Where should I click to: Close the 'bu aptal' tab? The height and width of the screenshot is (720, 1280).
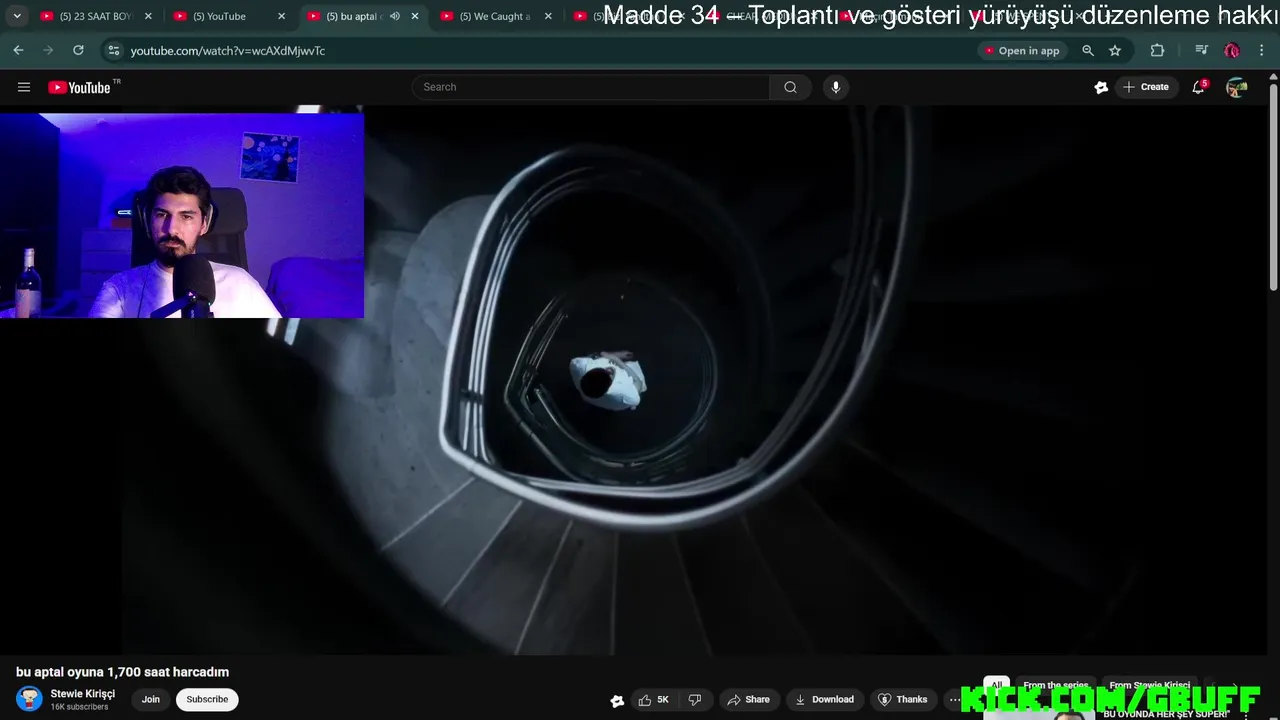[415, 16]
